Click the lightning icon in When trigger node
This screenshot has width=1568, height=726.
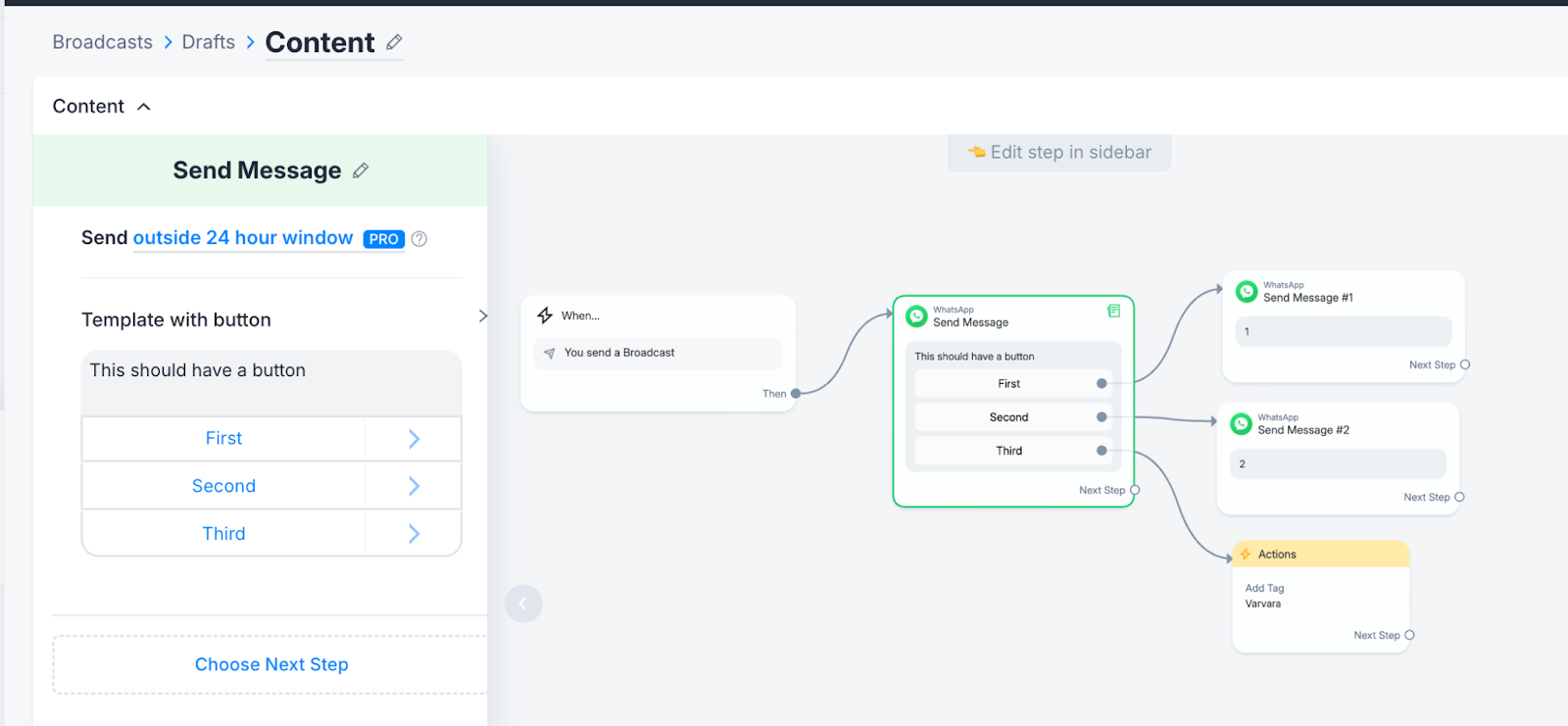pyautogui.click(x=545, y=315)
